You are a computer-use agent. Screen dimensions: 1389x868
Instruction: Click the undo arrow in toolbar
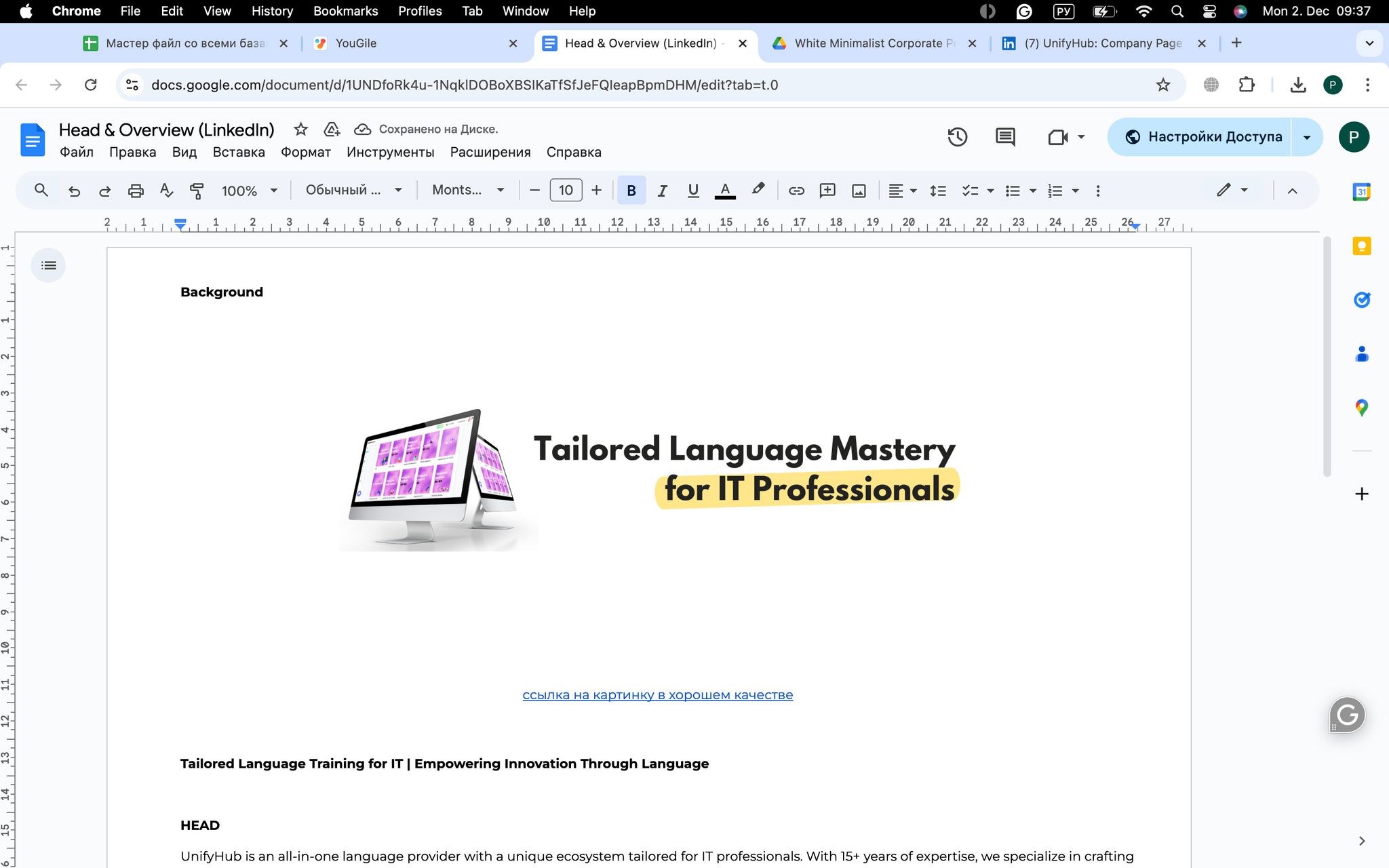click(74, 191)
